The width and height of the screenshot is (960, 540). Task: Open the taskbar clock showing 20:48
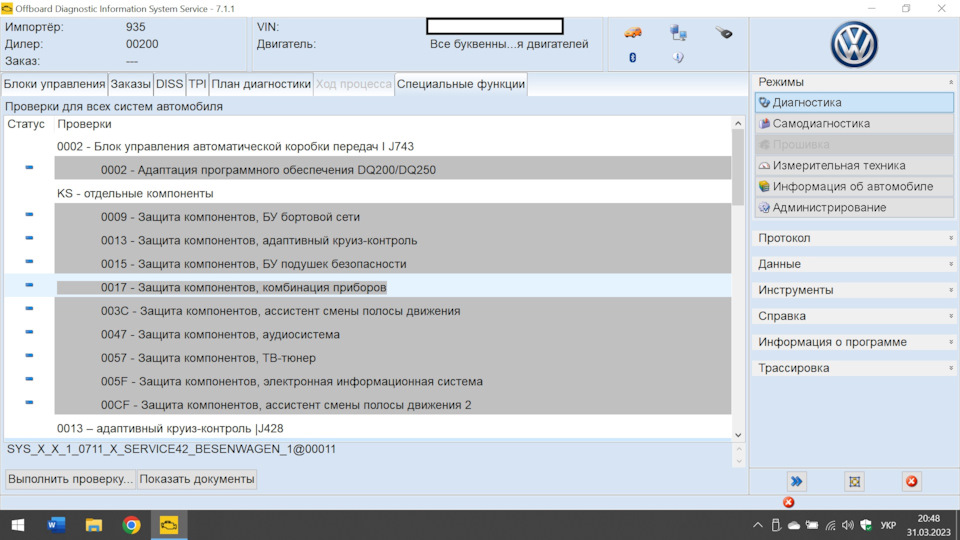pyautogui.click(x=929, y=525)
